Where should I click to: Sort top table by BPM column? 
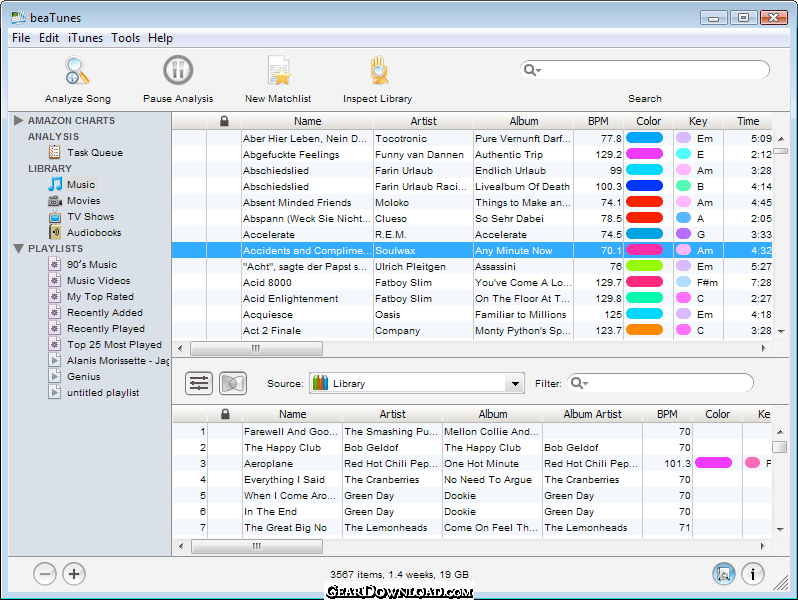pyautogui.click(x=598, y=121)
